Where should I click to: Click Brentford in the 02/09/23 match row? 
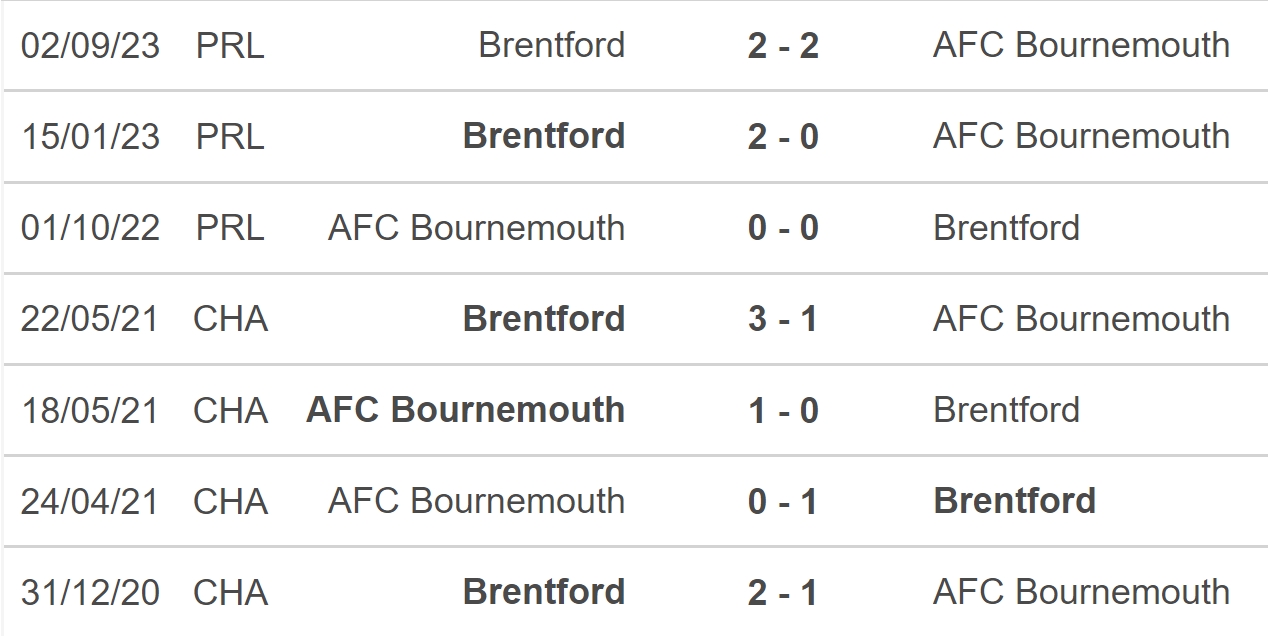(x=552, y=45)
